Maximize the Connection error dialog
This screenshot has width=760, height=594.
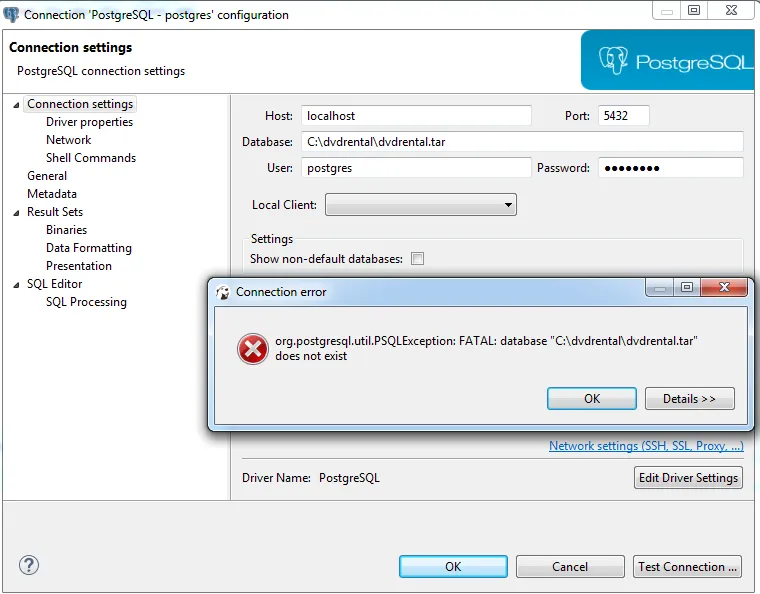tap(687, 287)
